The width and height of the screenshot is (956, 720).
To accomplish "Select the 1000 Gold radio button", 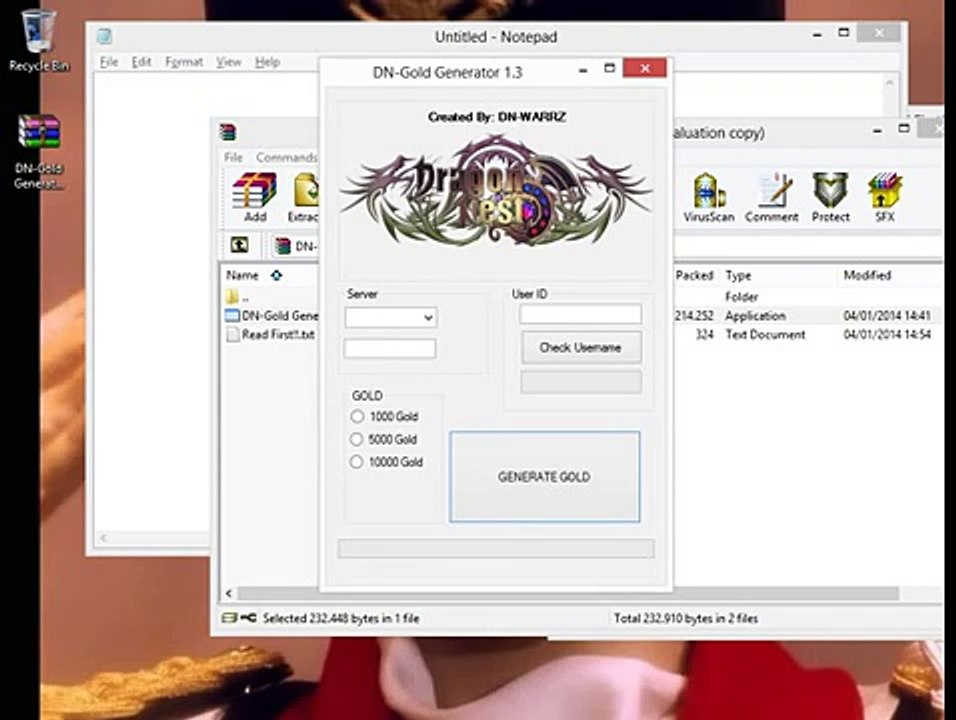I will (357, 416).
